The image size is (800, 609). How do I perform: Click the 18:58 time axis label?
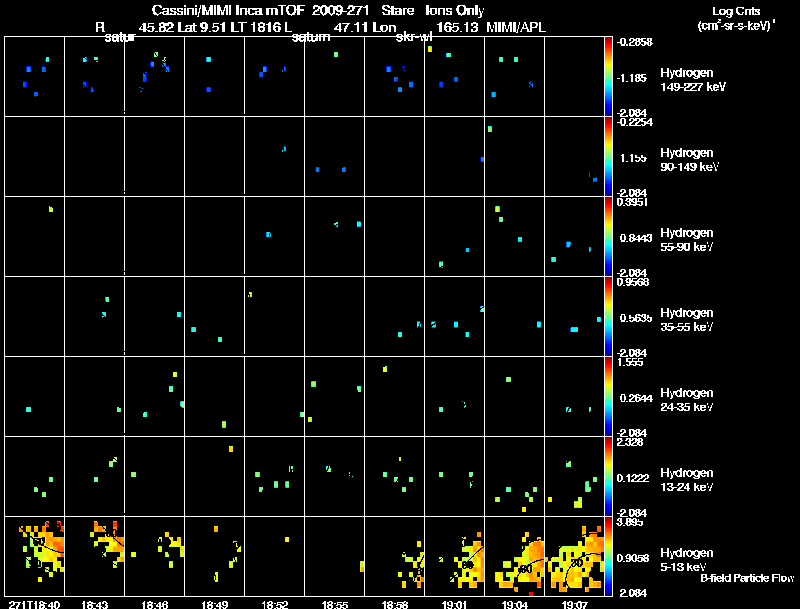point(395,605)
